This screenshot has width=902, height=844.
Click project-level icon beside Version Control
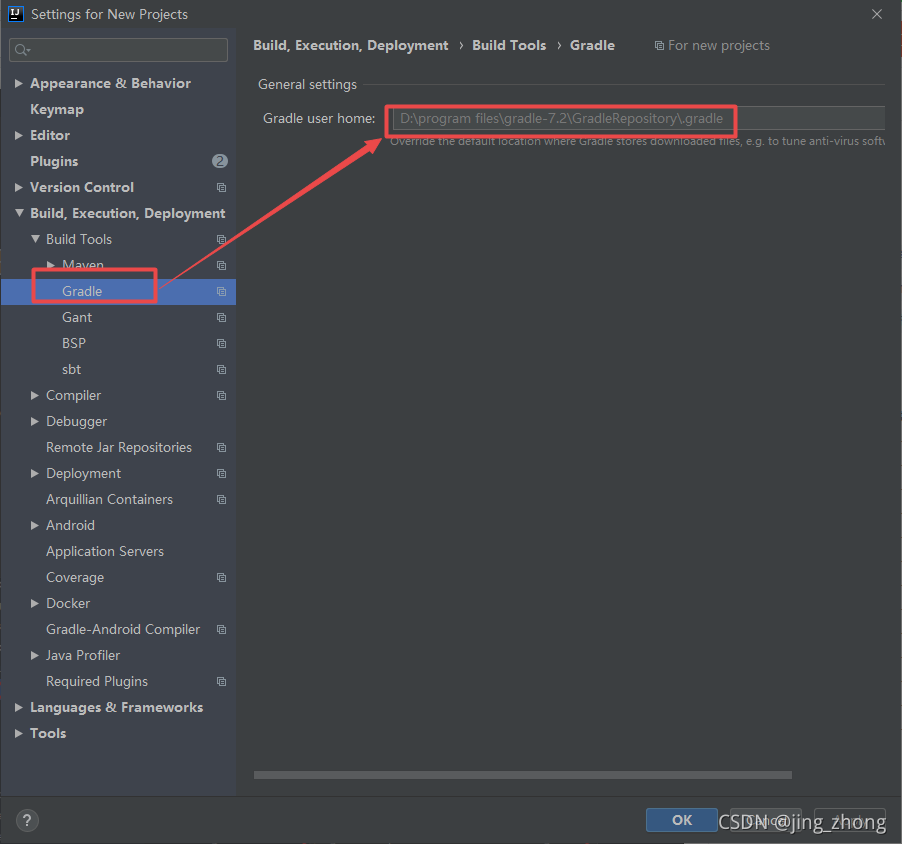coord(221,188)
